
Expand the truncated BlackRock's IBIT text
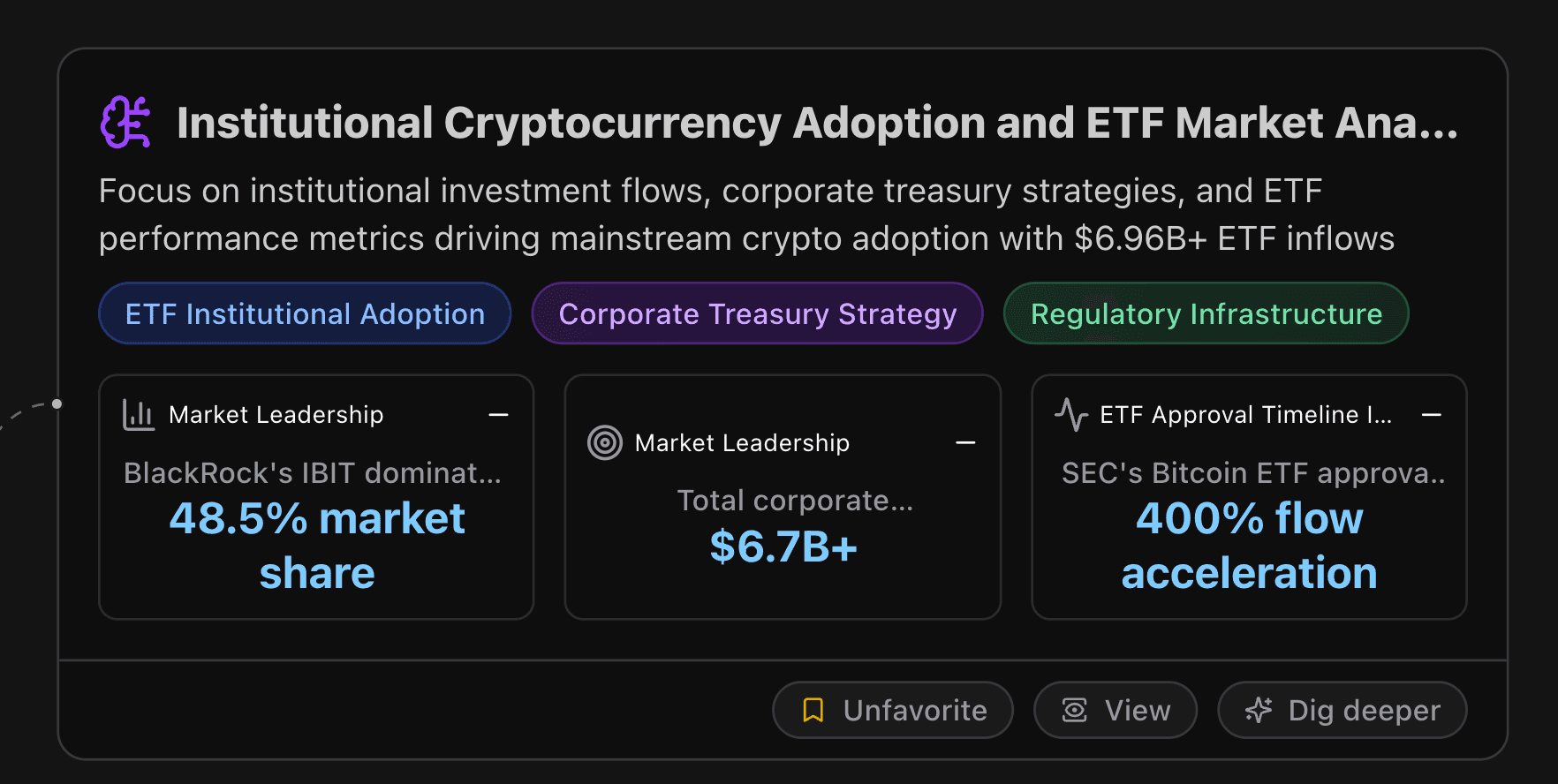(313, 473)
